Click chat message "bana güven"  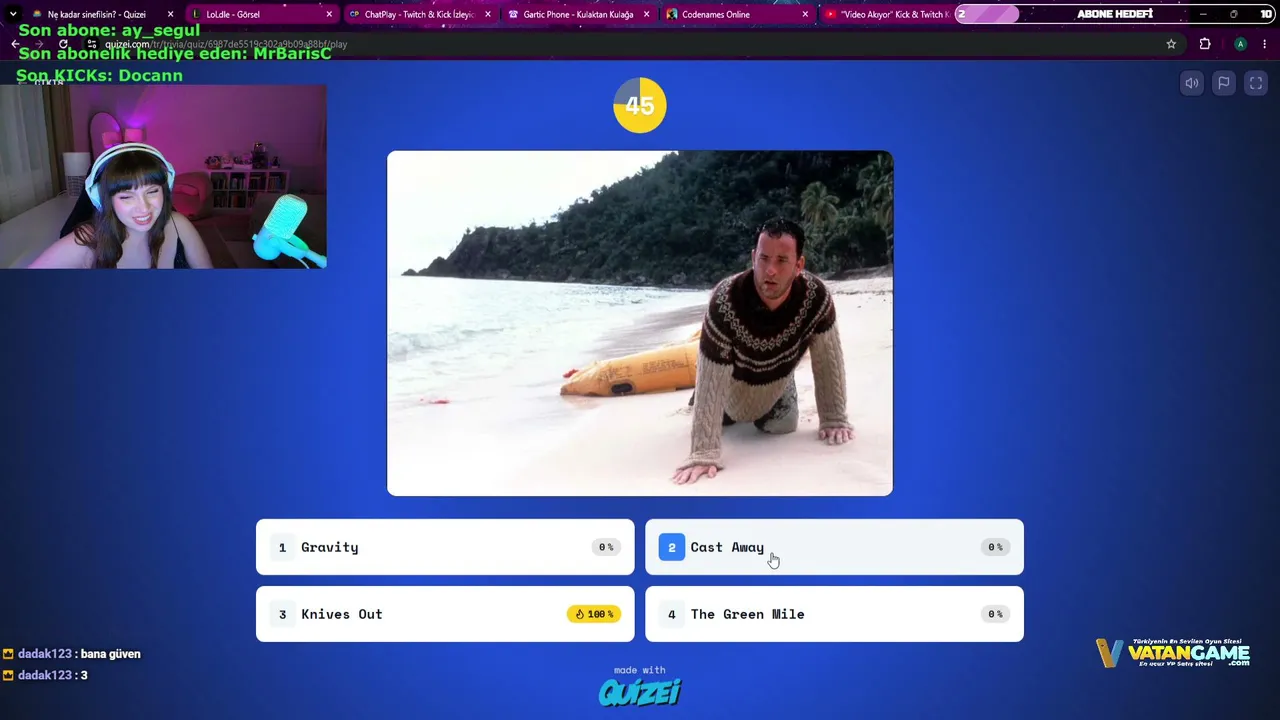[x=111, y=654]
